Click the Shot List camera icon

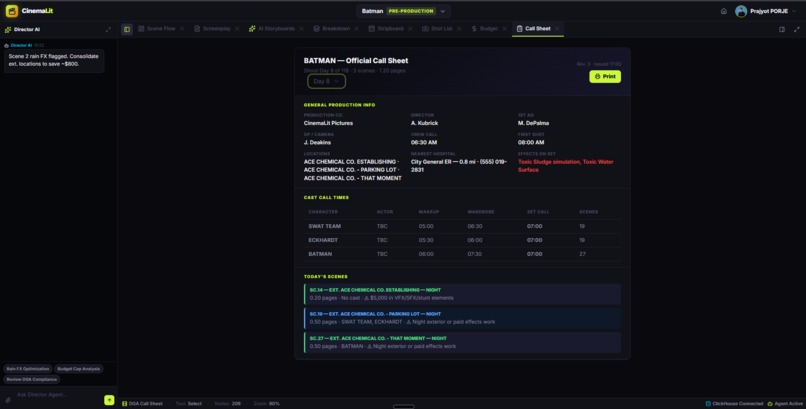pos(425,29)
